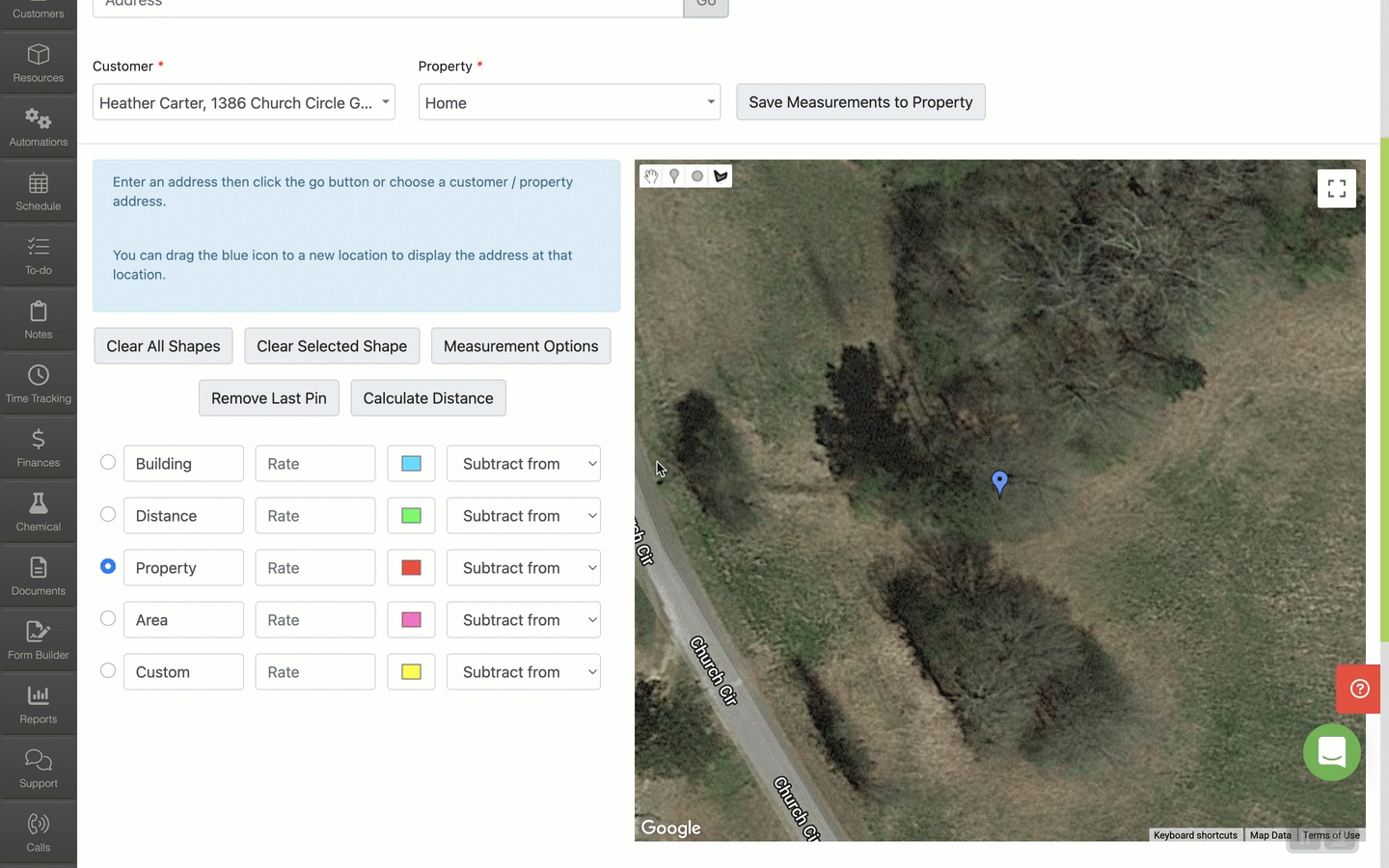Open Form Builder in the sidebar
1389x868 pixels.
coord(39,640)
